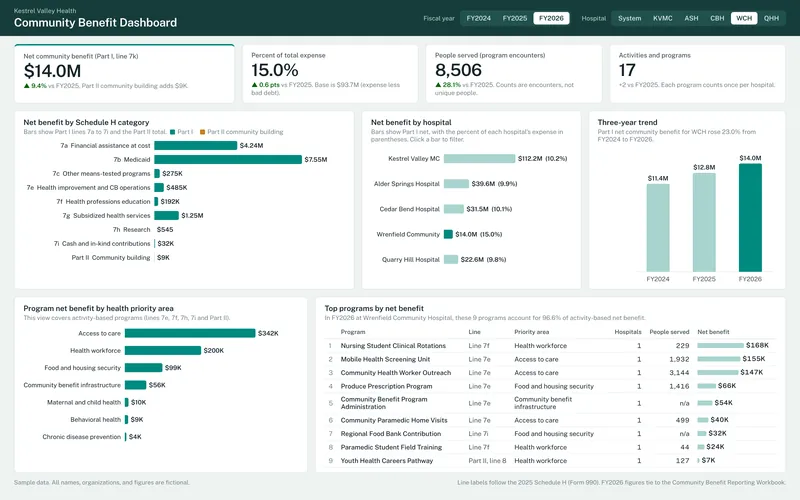
Task: Click the '7i Cash and in-kind contributions' label
Action: (x=102, y=244)
